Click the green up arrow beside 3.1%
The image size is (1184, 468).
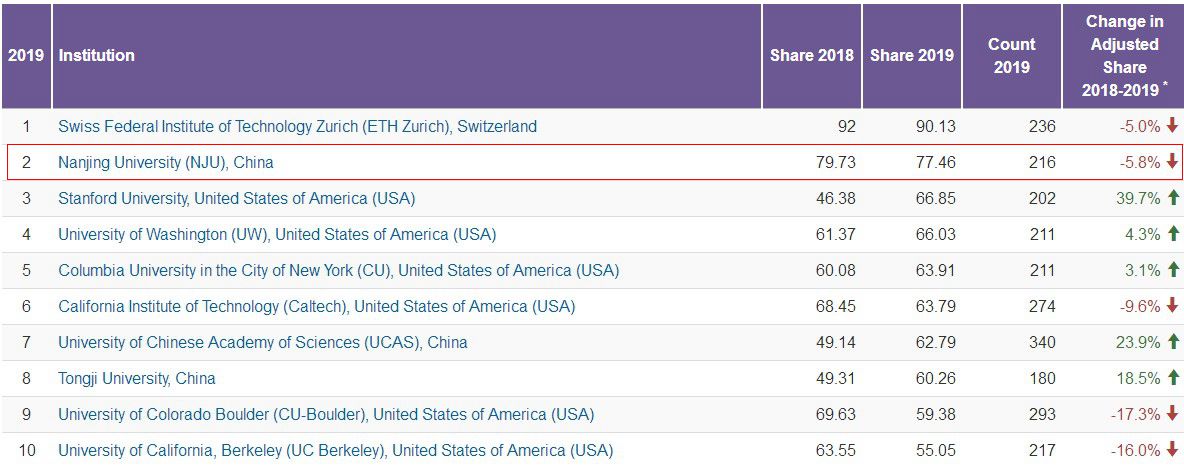tap(1172, 270)
